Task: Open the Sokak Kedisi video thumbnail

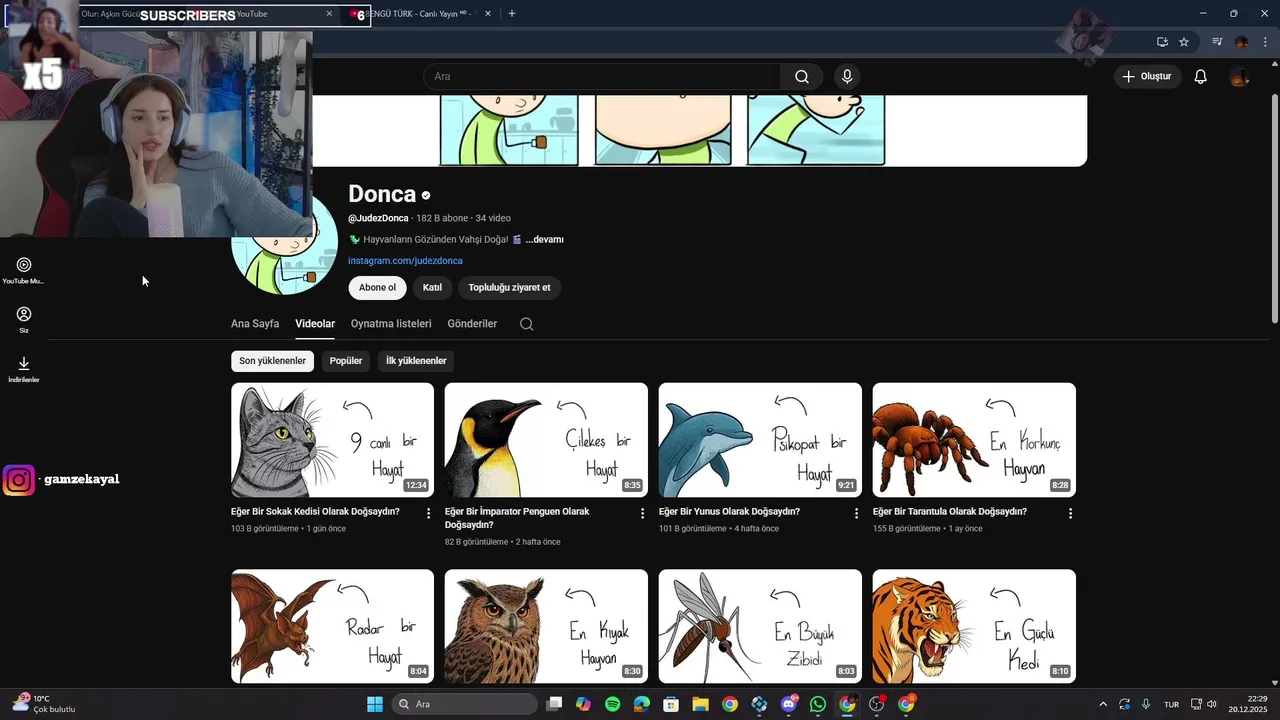Action: tap(332, 440)
